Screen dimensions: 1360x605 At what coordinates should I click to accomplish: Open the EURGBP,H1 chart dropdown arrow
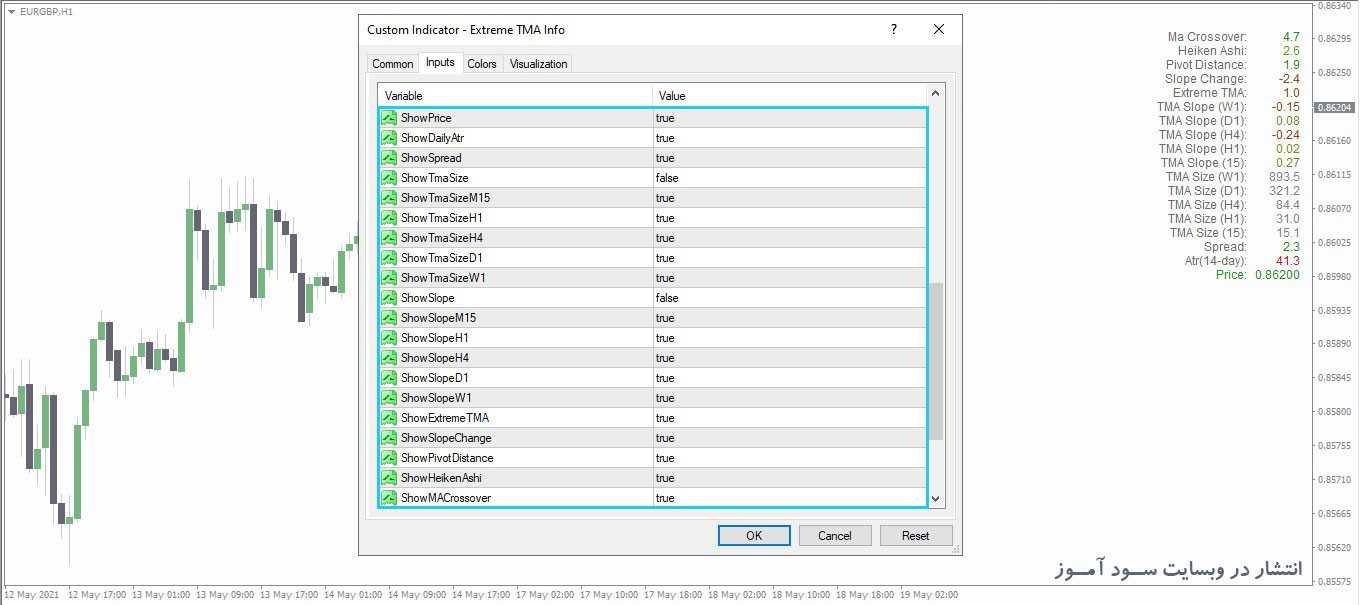click(x=11, y=12)
